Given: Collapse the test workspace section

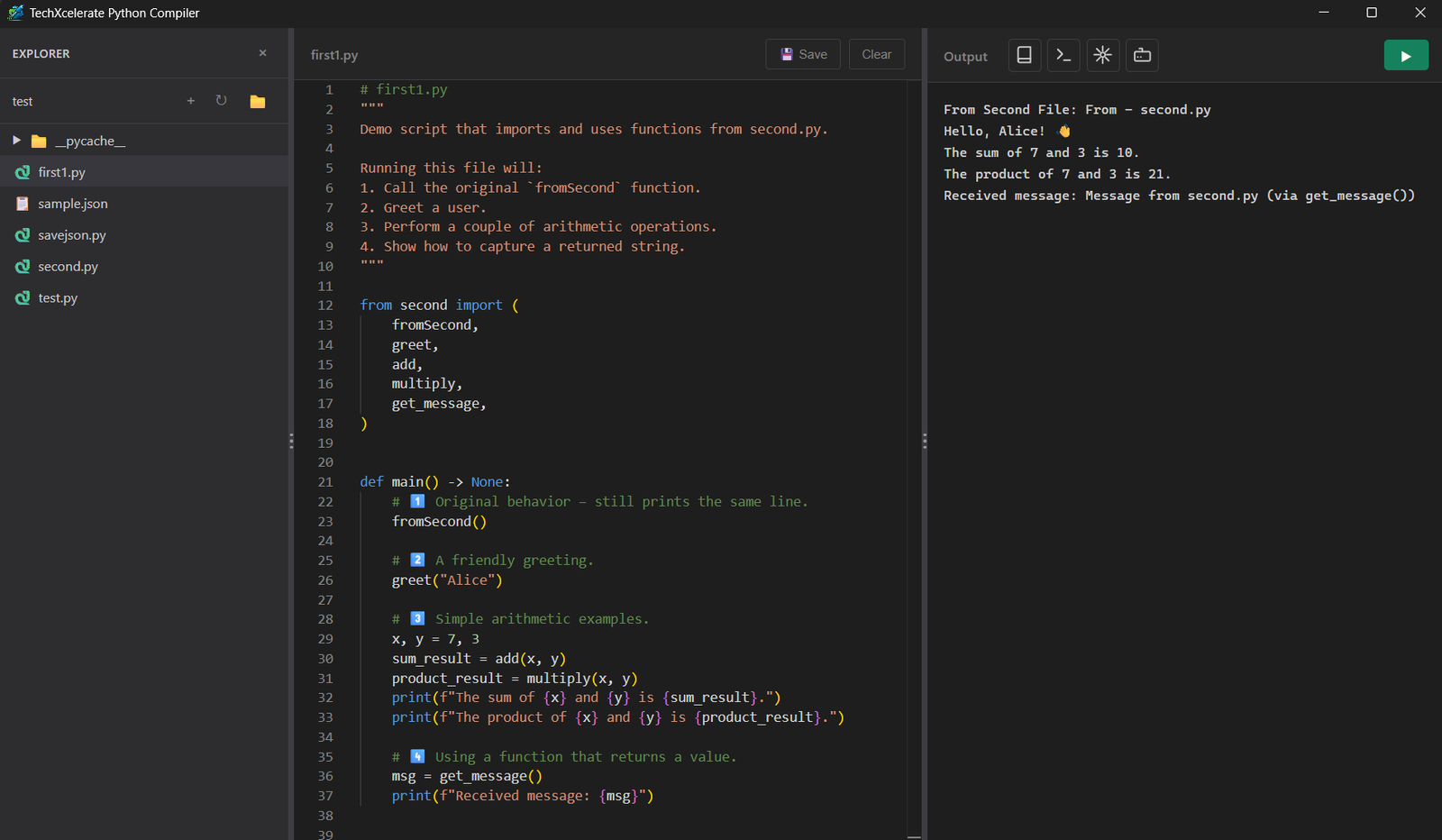Looking at the screenshot, I should point(23,101).
